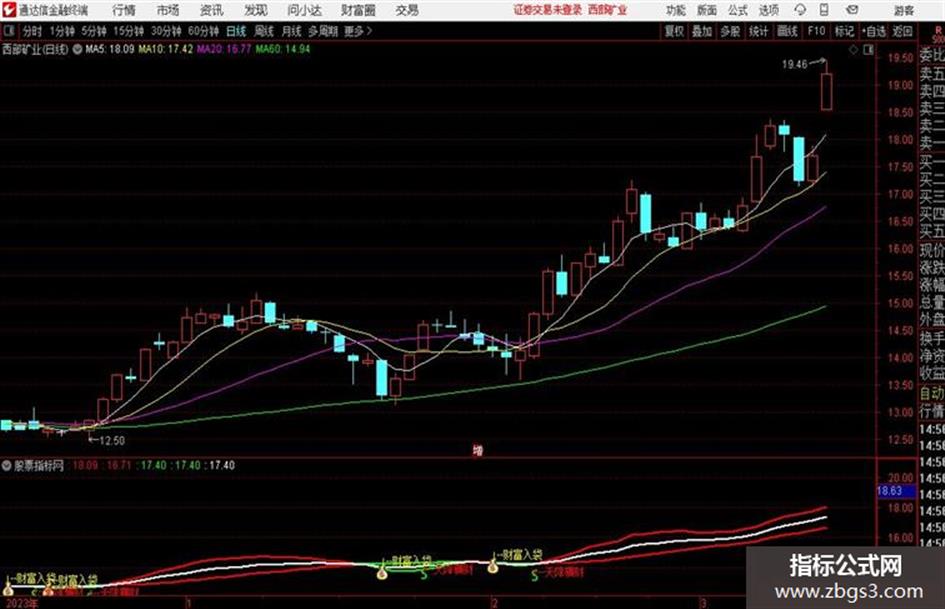945x609 pixels.
Task: Click the 增 marker under the chart
Action: click(478, 450)
